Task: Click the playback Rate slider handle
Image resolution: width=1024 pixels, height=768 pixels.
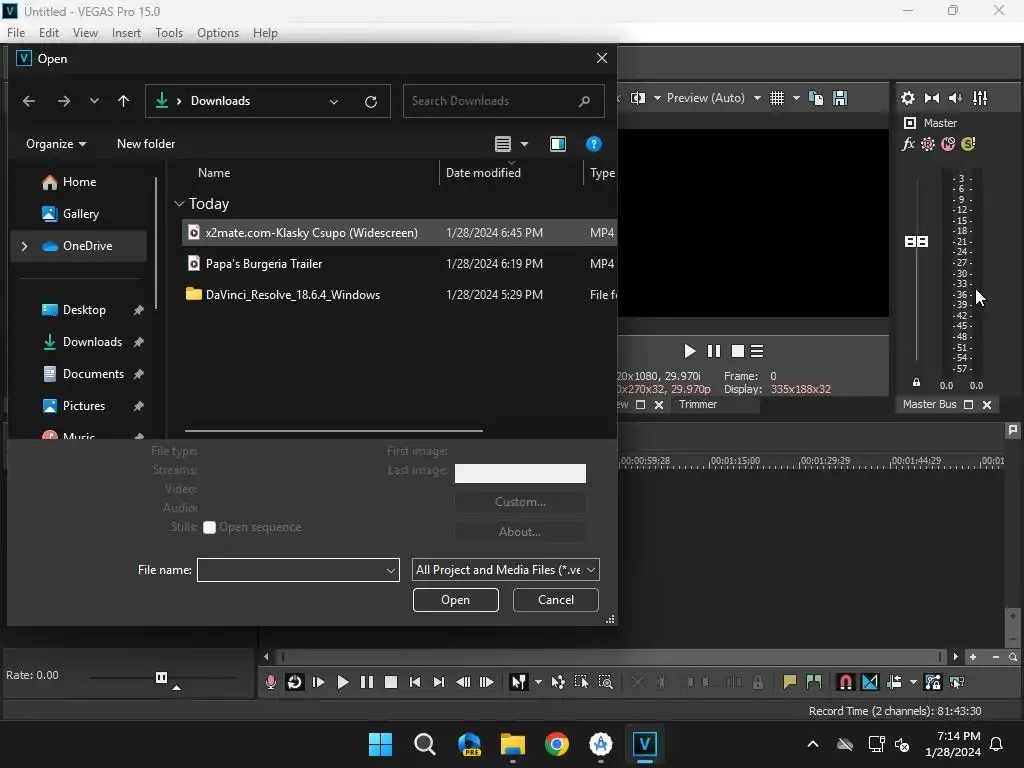Action: (x=161, y=677)
